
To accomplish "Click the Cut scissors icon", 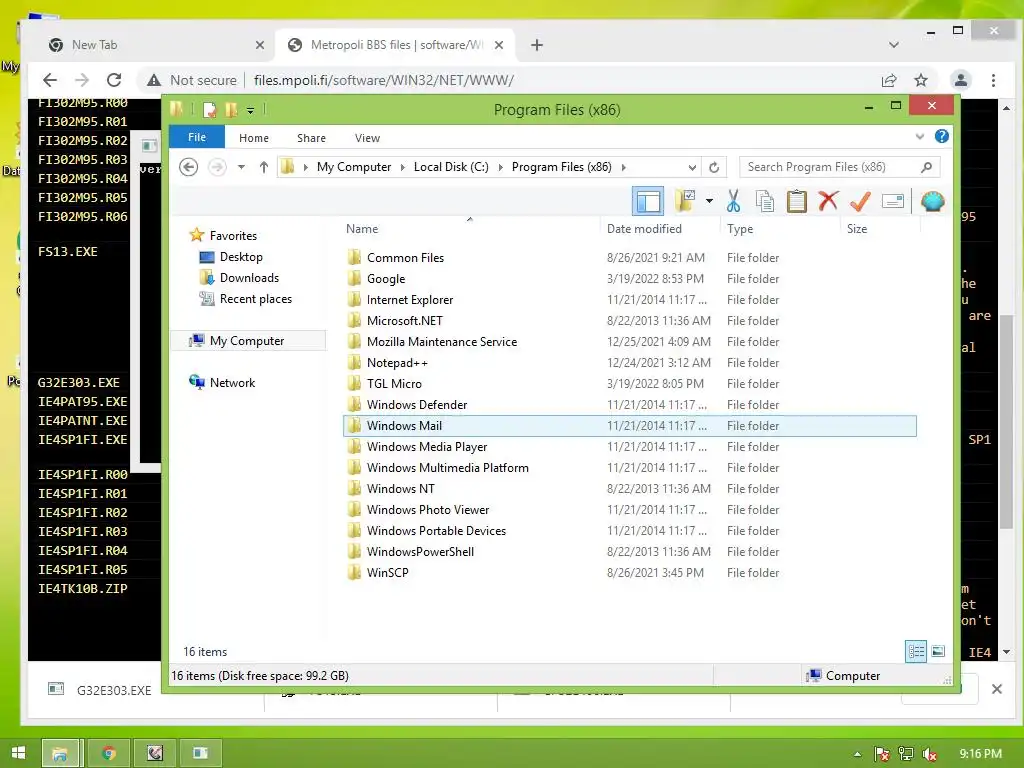I will 733,201.
